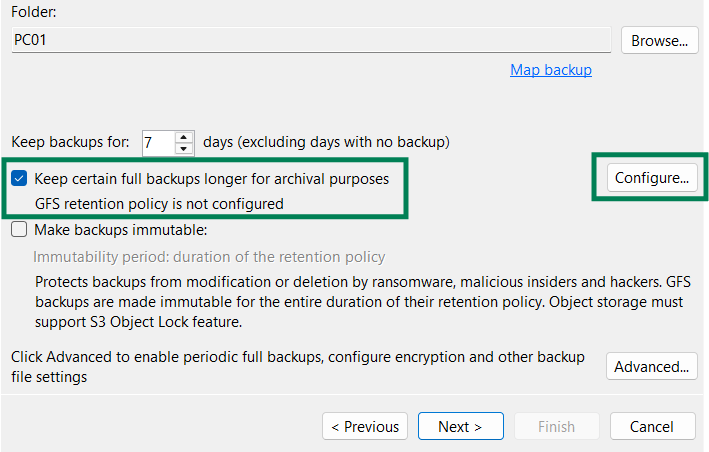Uncheck Keep certain full backups longer

click(x=19, y=179)
